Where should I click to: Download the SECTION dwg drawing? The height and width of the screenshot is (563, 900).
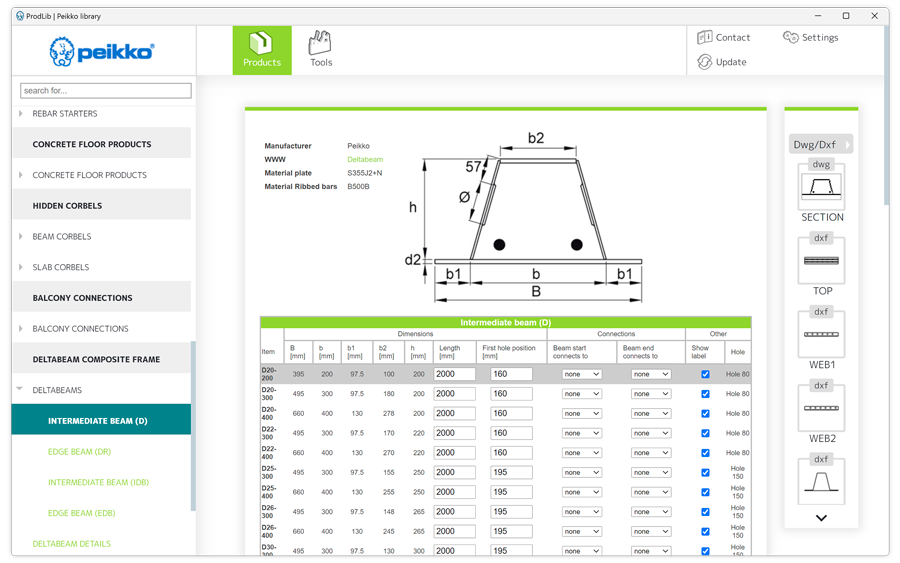click(x=821, y=185)
